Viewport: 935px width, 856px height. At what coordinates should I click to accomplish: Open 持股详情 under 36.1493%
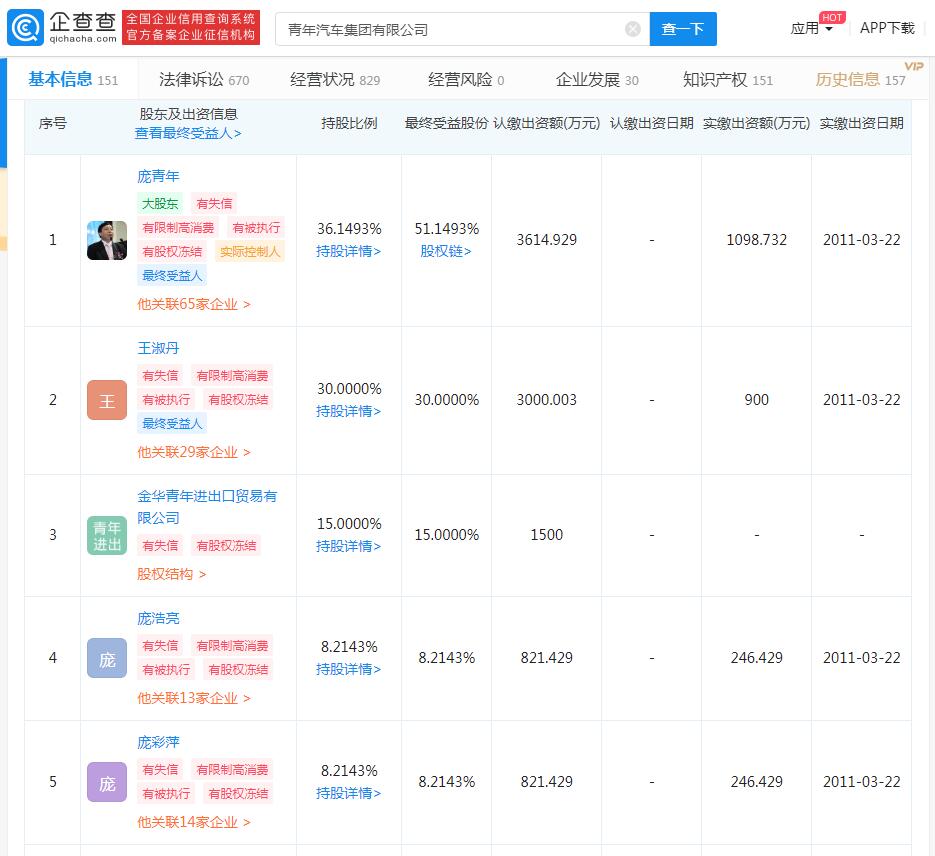pyautogui.click(x=348, y=252)
